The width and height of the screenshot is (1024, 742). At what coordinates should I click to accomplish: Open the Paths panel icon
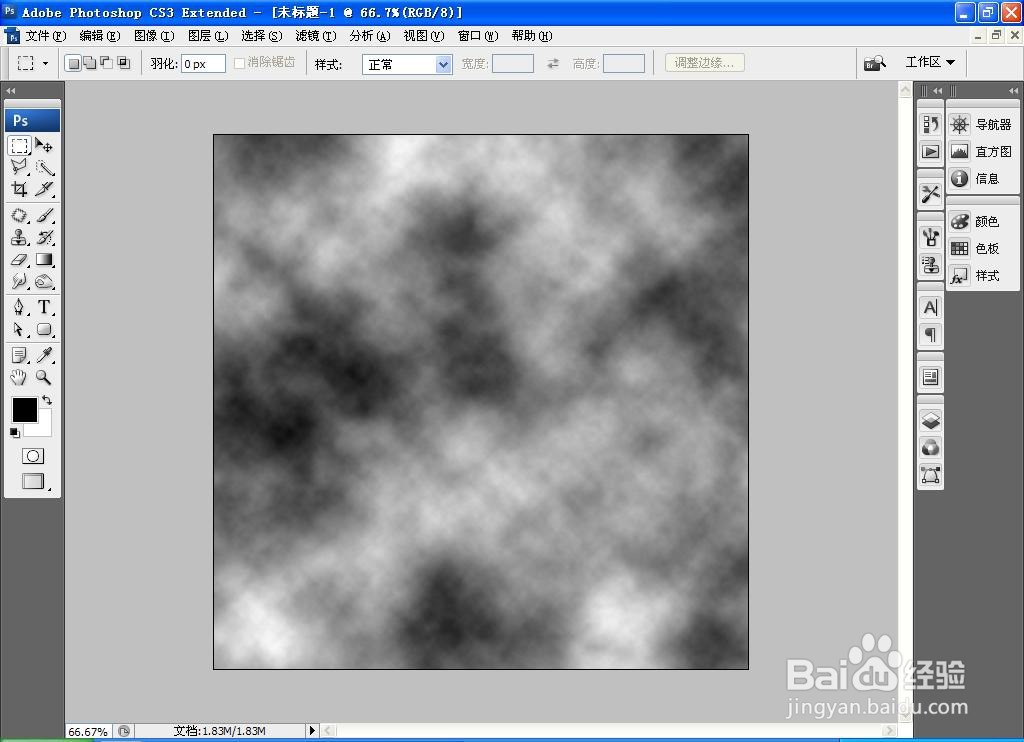click(931, 476)
